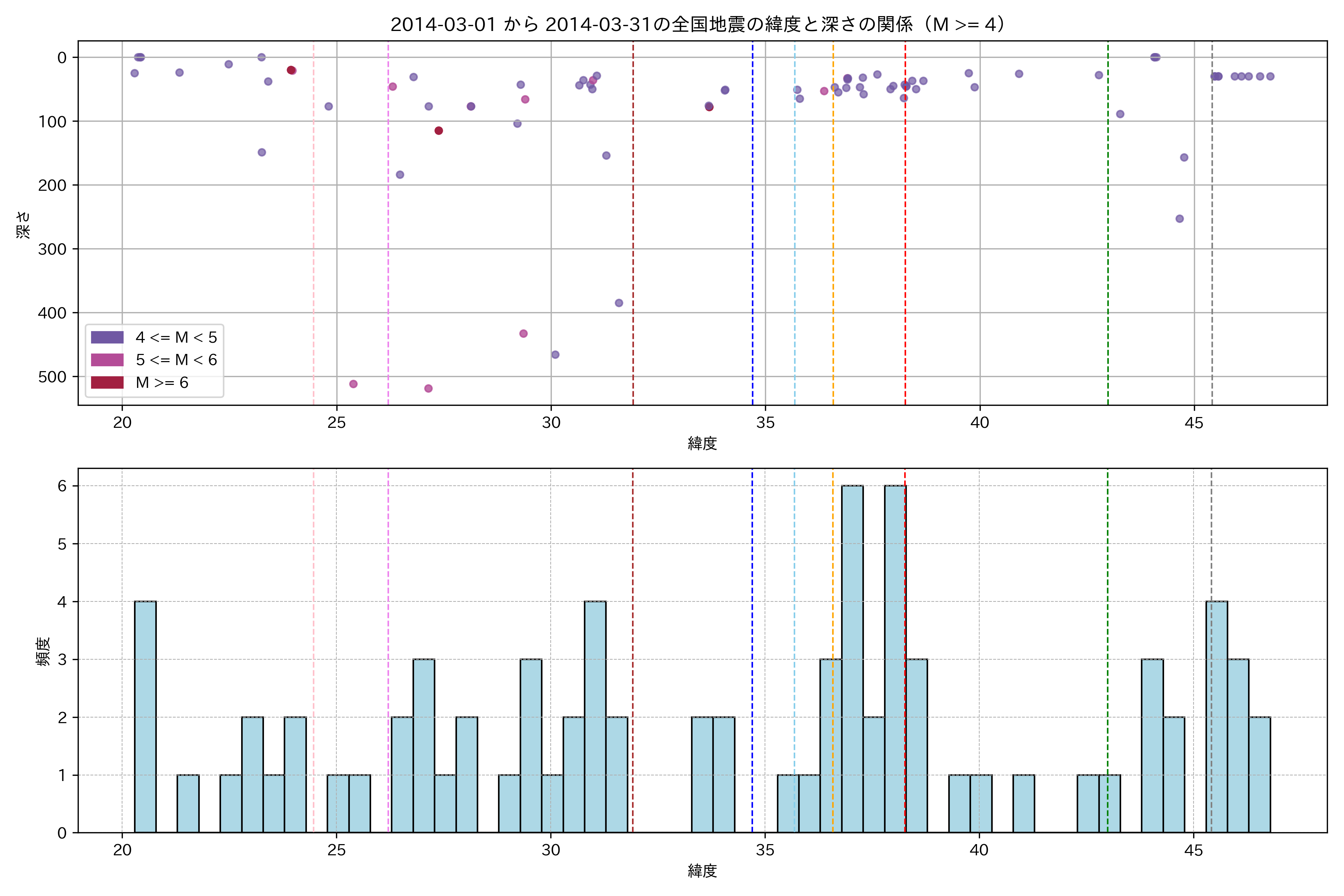Screen dimensions: 1344x896
Task: Select the deepest pink point near latitude 27
Action: coord(429,389)
